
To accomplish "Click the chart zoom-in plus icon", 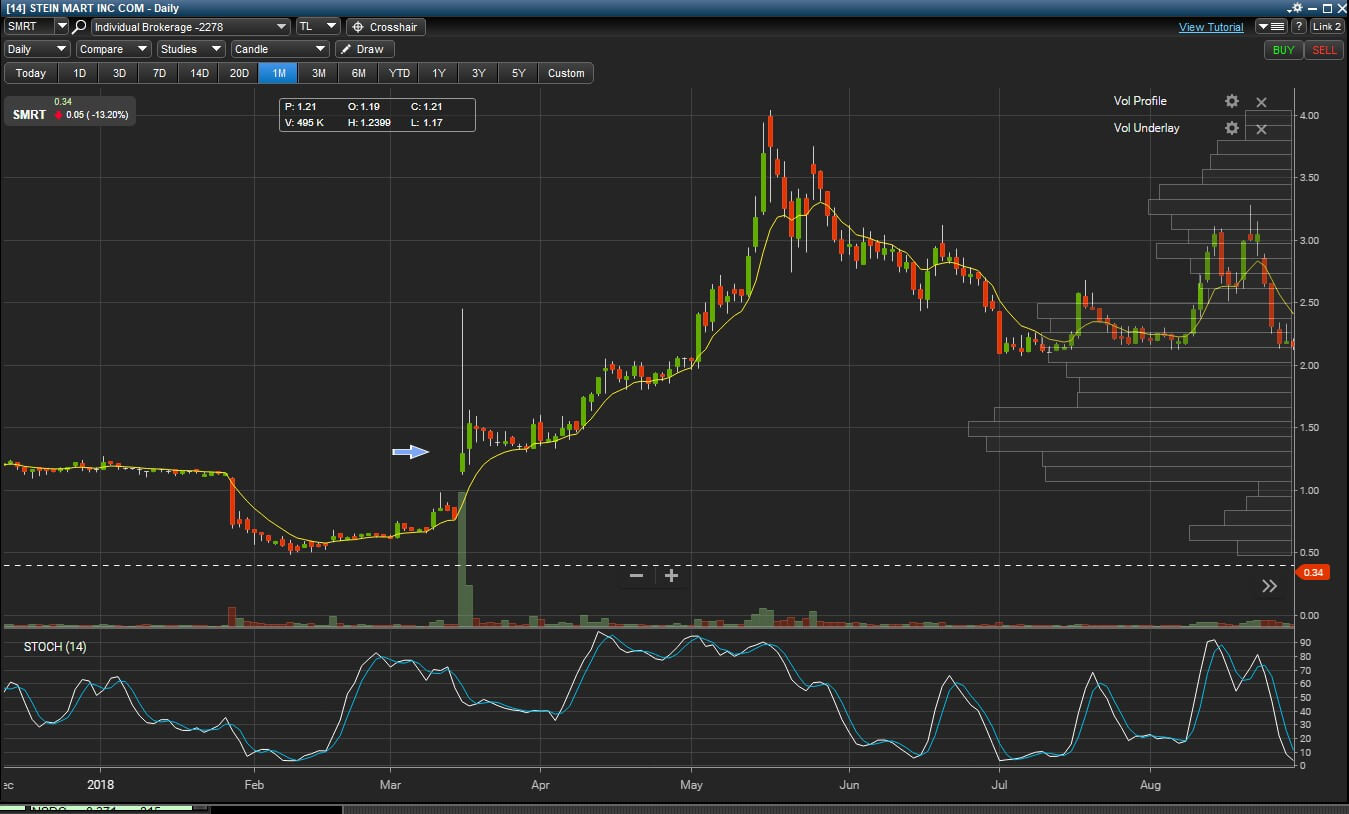I will point(671,576).
